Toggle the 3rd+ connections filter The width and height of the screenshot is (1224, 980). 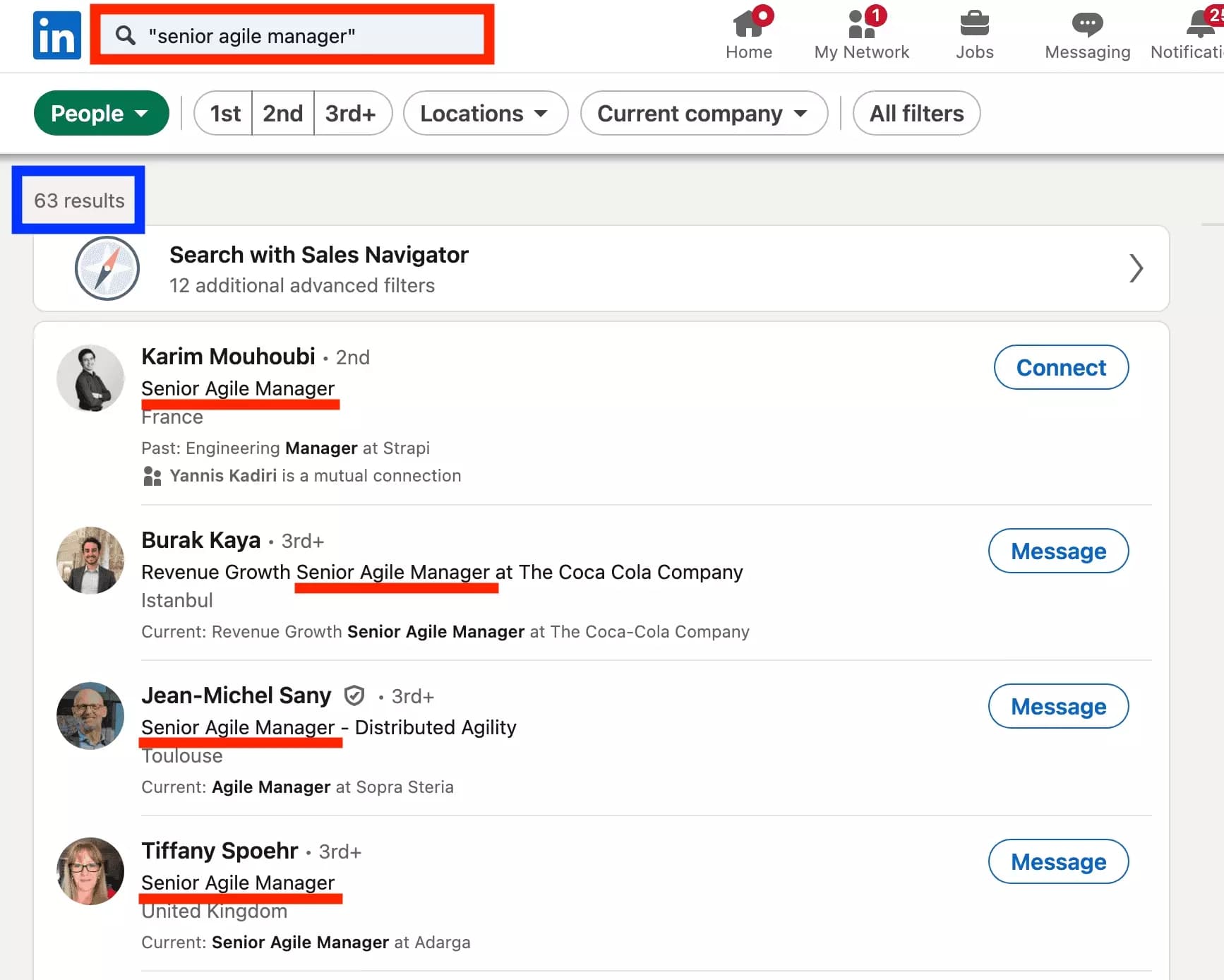pos(351,113)
